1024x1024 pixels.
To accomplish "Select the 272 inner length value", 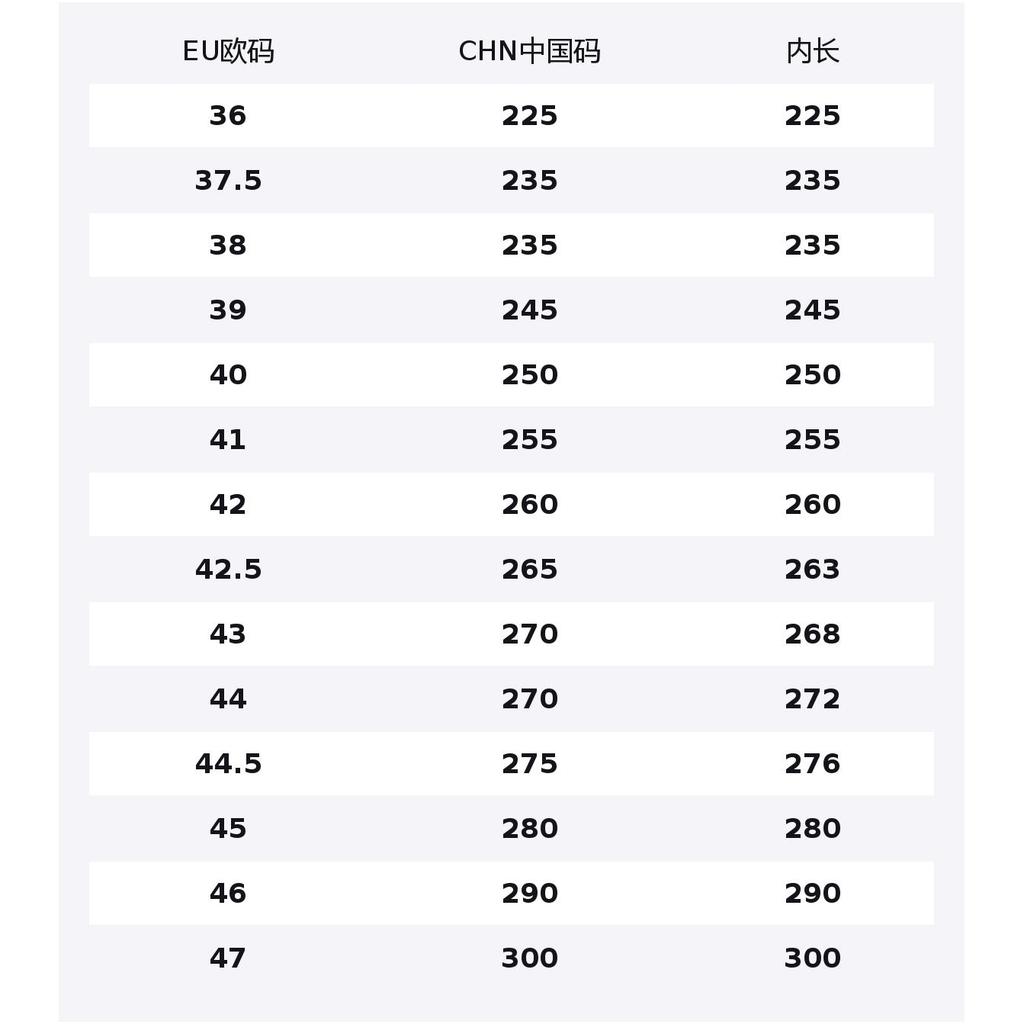I will coord(812,699).
